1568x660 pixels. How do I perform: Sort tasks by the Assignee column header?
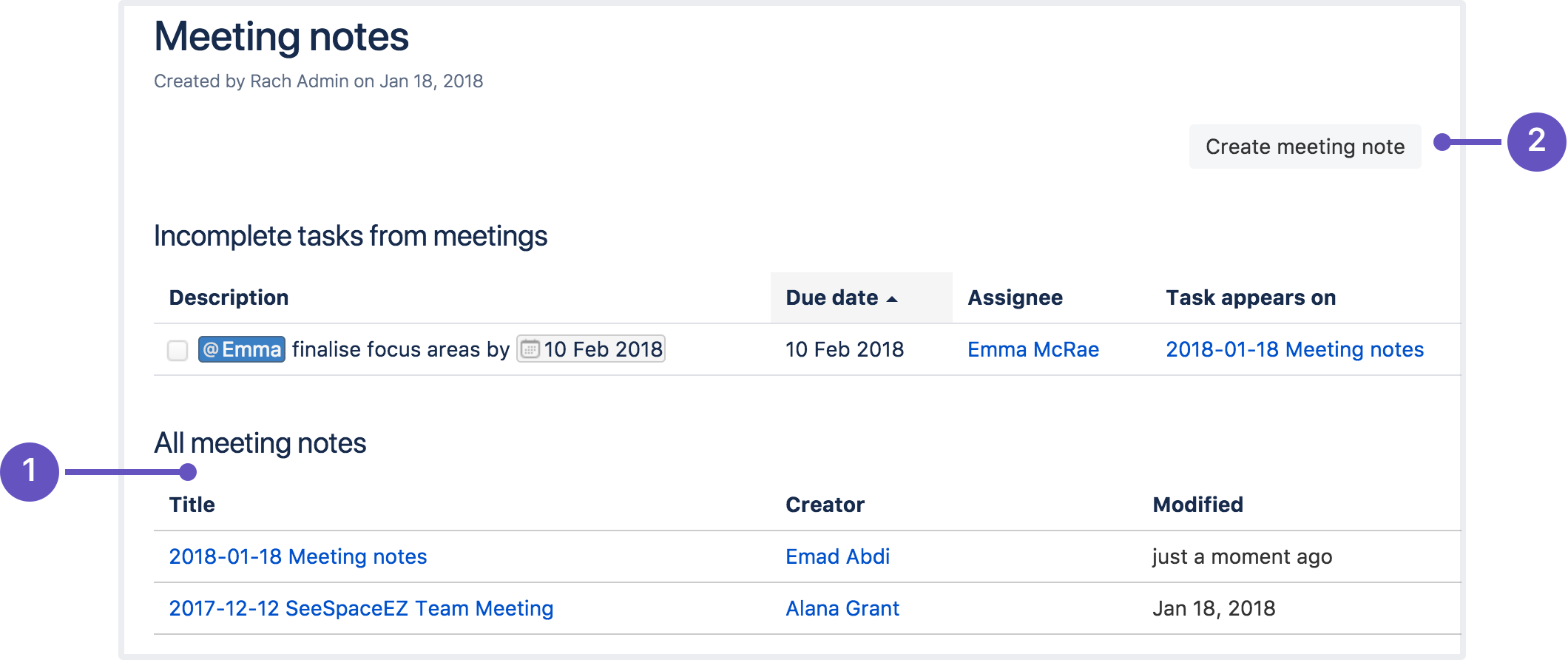1015,297
